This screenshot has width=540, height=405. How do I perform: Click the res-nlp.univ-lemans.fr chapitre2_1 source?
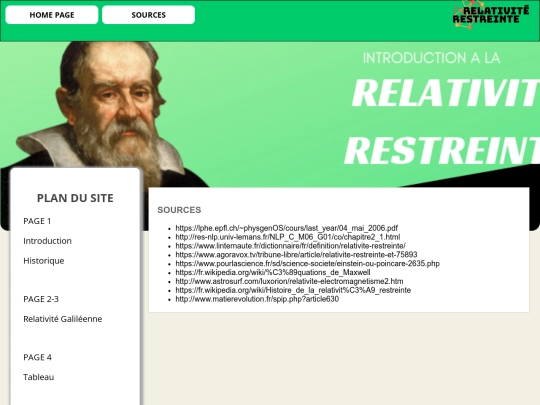pos(288,237)
